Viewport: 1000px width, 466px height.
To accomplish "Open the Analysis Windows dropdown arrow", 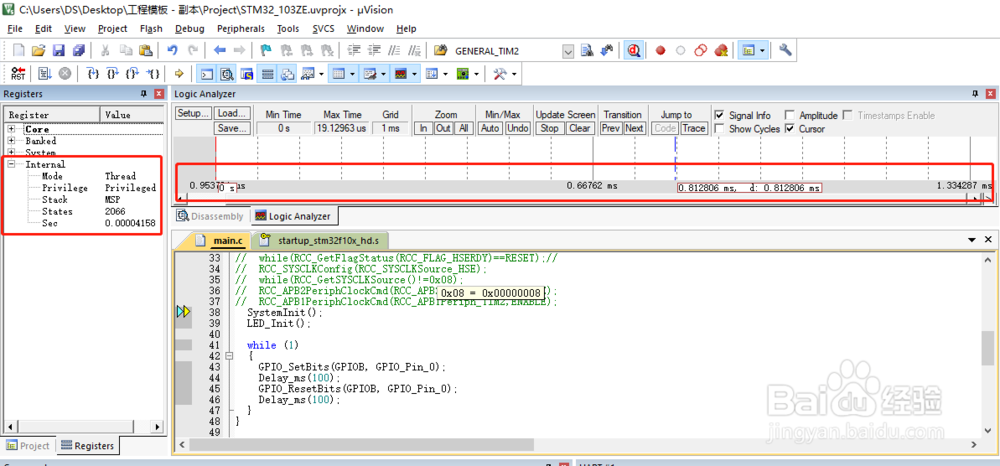I will click(x=416, y=74).
